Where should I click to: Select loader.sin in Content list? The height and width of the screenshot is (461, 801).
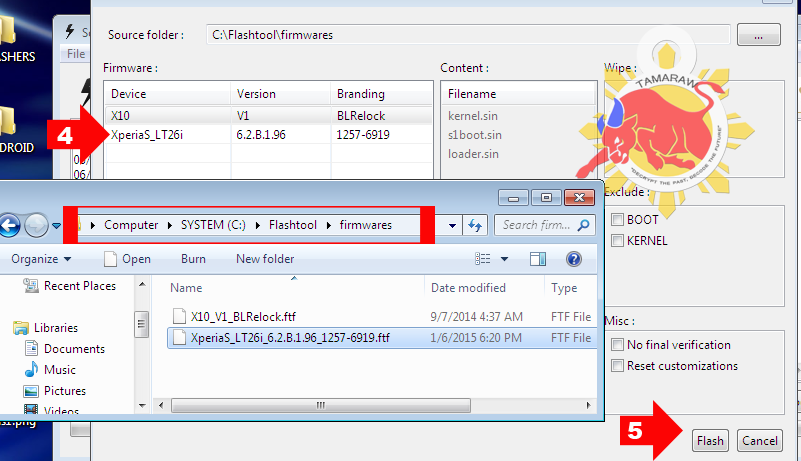pyautogui.click(x=473, y=154)
